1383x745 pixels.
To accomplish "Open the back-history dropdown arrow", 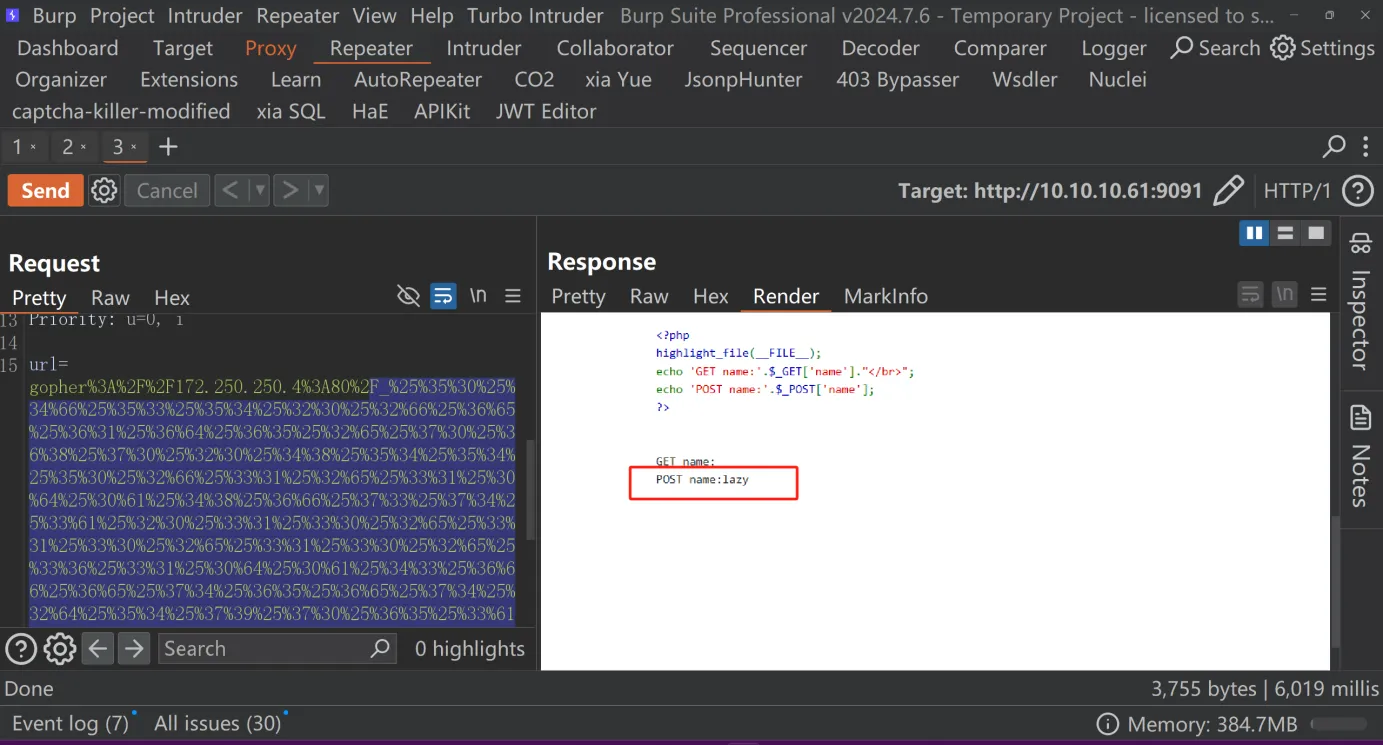I will [x=259, y=190].
